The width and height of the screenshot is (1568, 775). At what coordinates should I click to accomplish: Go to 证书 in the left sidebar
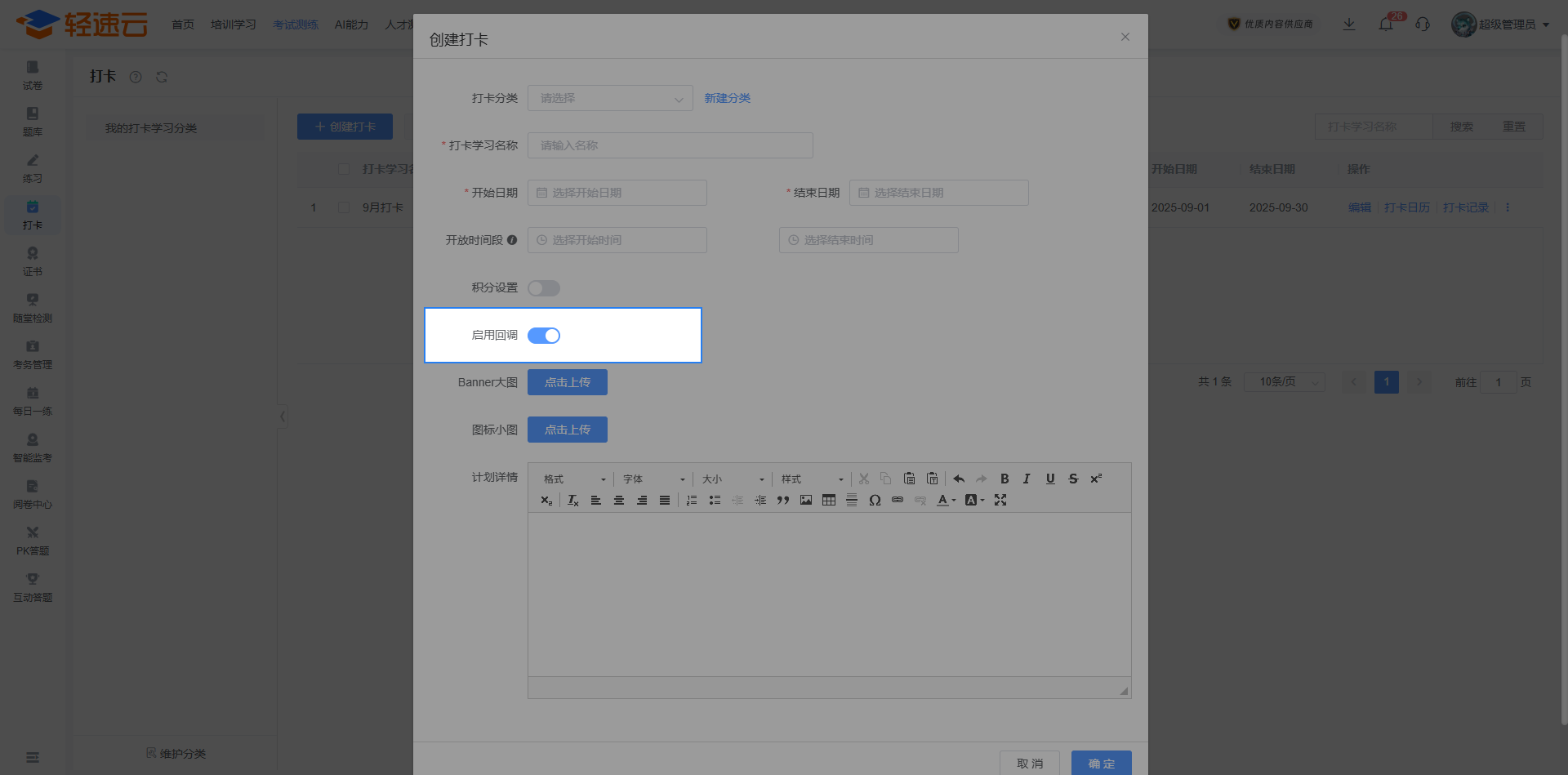click(33, 261)
